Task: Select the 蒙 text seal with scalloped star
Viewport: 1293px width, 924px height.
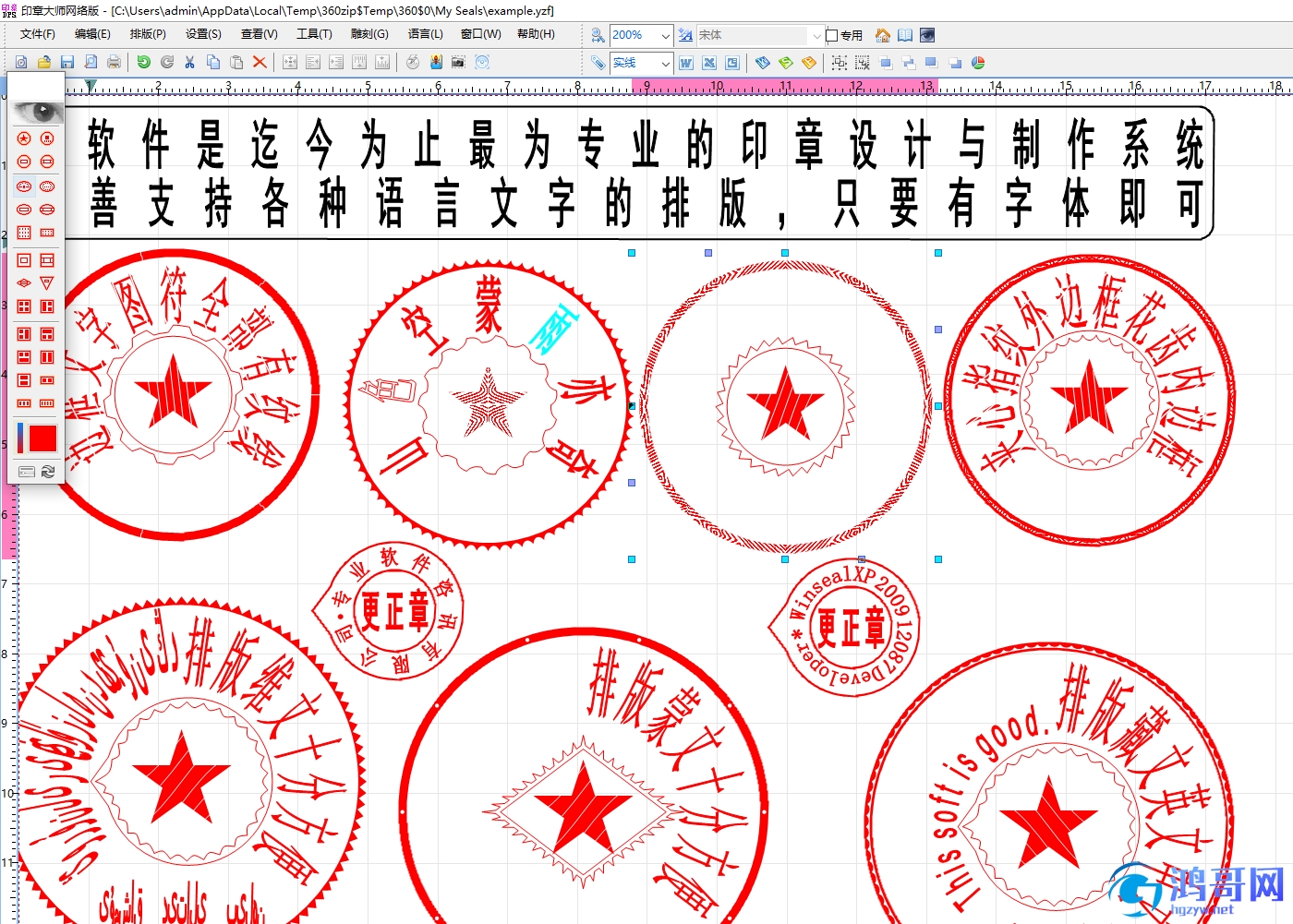Action: (489, 402)
